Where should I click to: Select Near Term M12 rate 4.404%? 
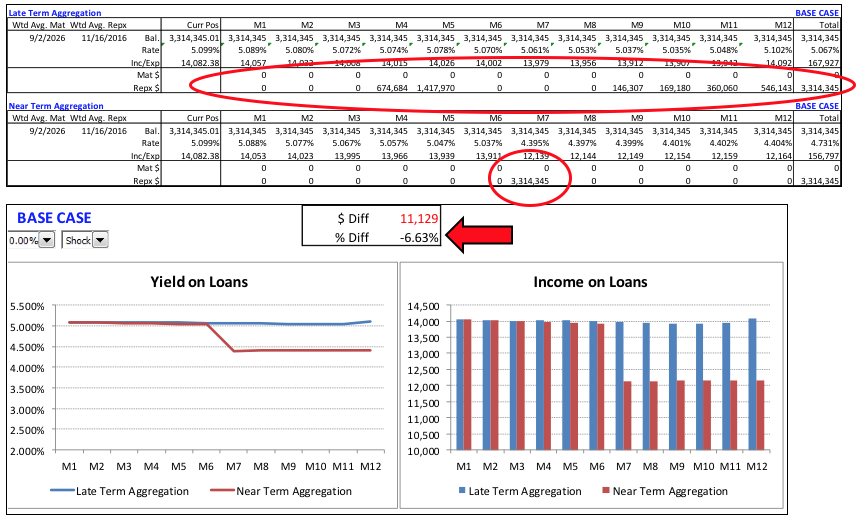[x=778, y=143]
